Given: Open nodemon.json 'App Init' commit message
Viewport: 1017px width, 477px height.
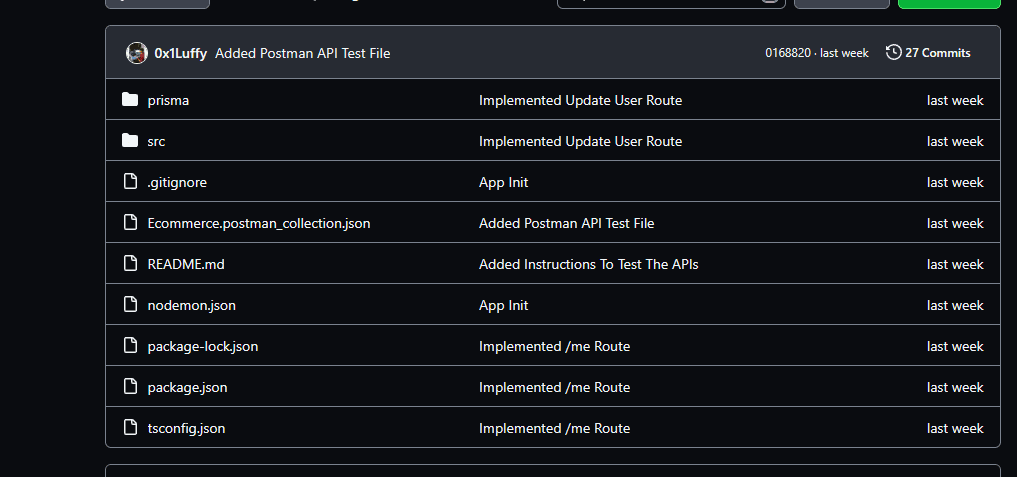Looking at the screenshot, I should [503, 305].
